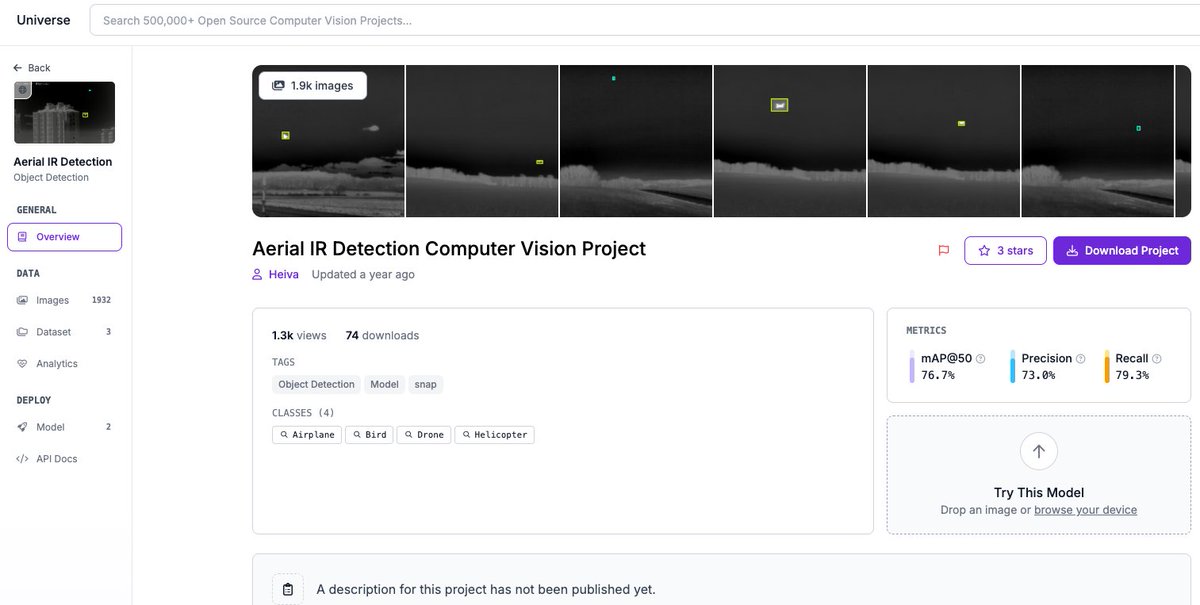The height and width of the screenshot is (605, 1200).
Task: Open the Dataset section in sidebar
Action: pyautogui.click(x=64, y=332)
